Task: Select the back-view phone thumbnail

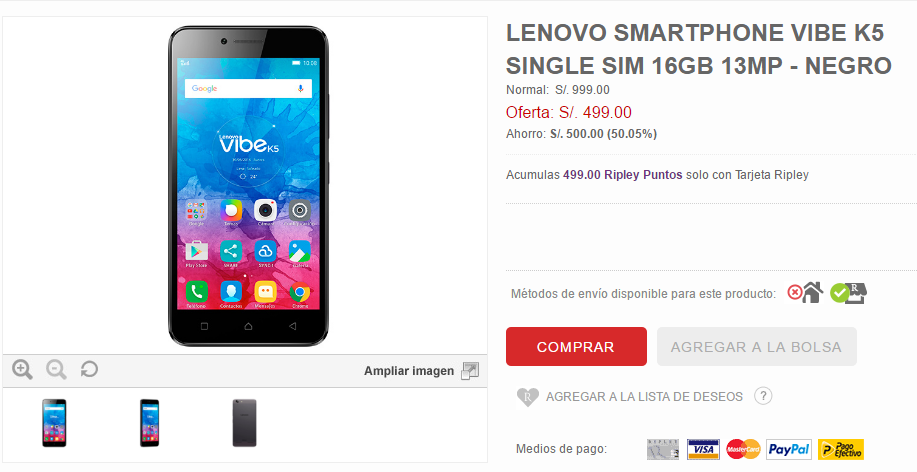Action: click(x=244, y=423)
